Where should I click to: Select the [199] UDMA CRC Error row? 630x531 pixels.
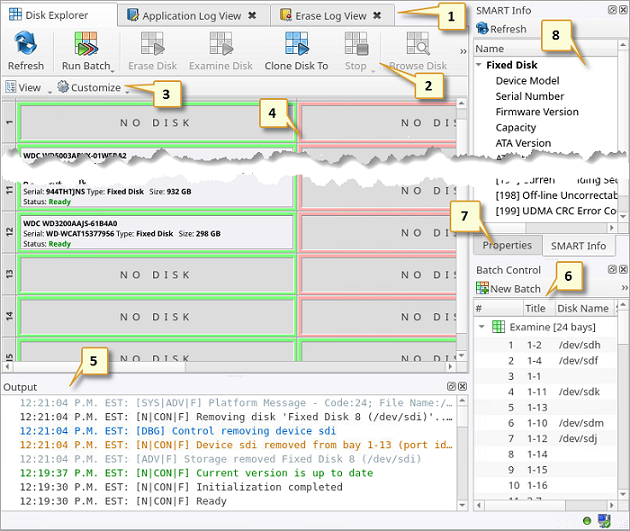click(x=545, y=210)
